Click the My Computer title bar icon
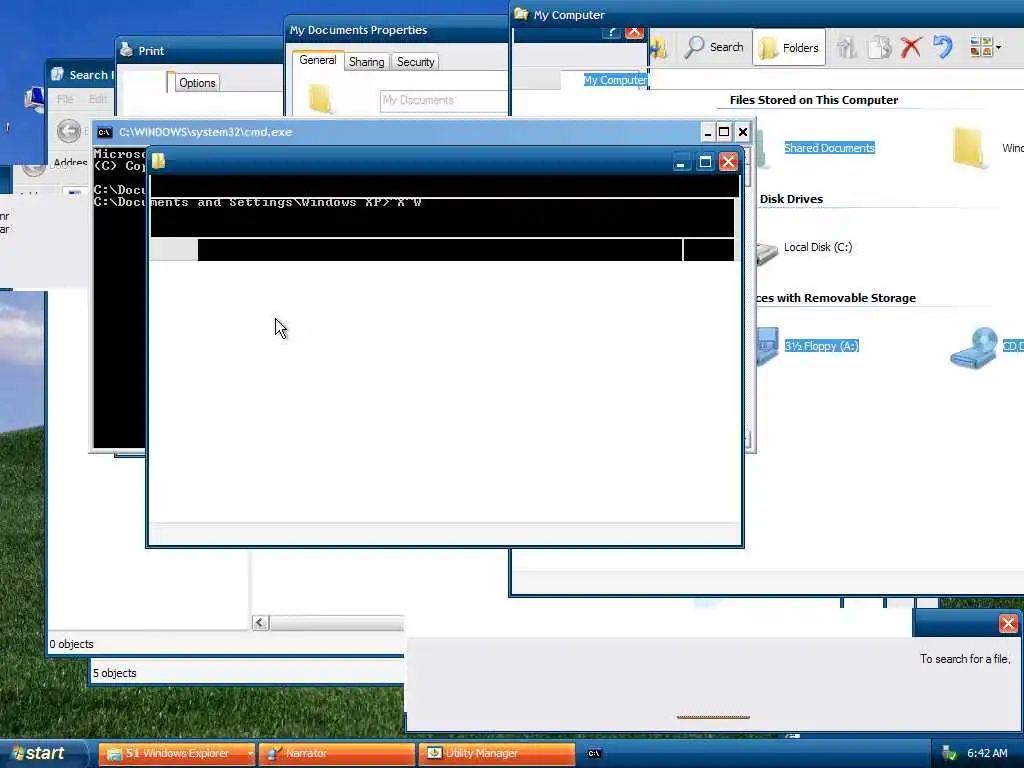The height and width of the screenshot is (768, 1024). click(x=520, y=14)
